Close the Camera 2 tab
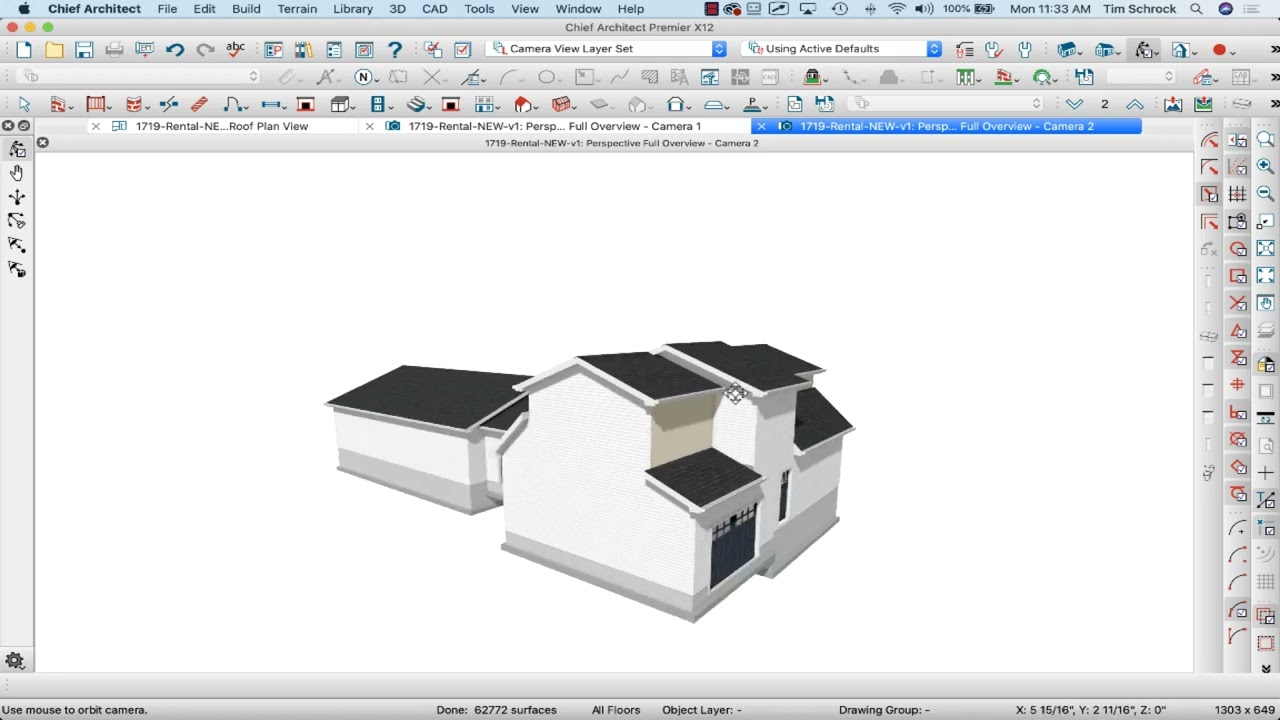This screenshot has height=720, width=1280. click(761, 126)
